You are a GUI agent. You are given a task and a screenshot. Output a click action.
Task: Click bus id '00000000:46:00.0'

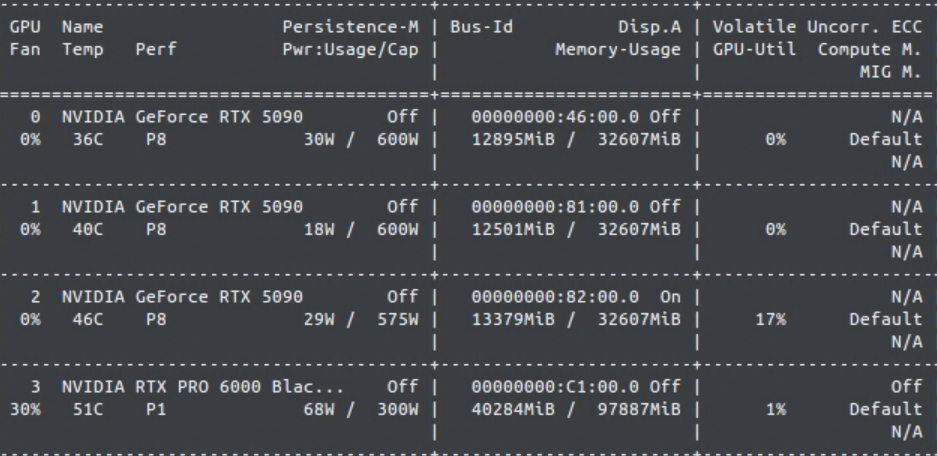pos(555,117)
